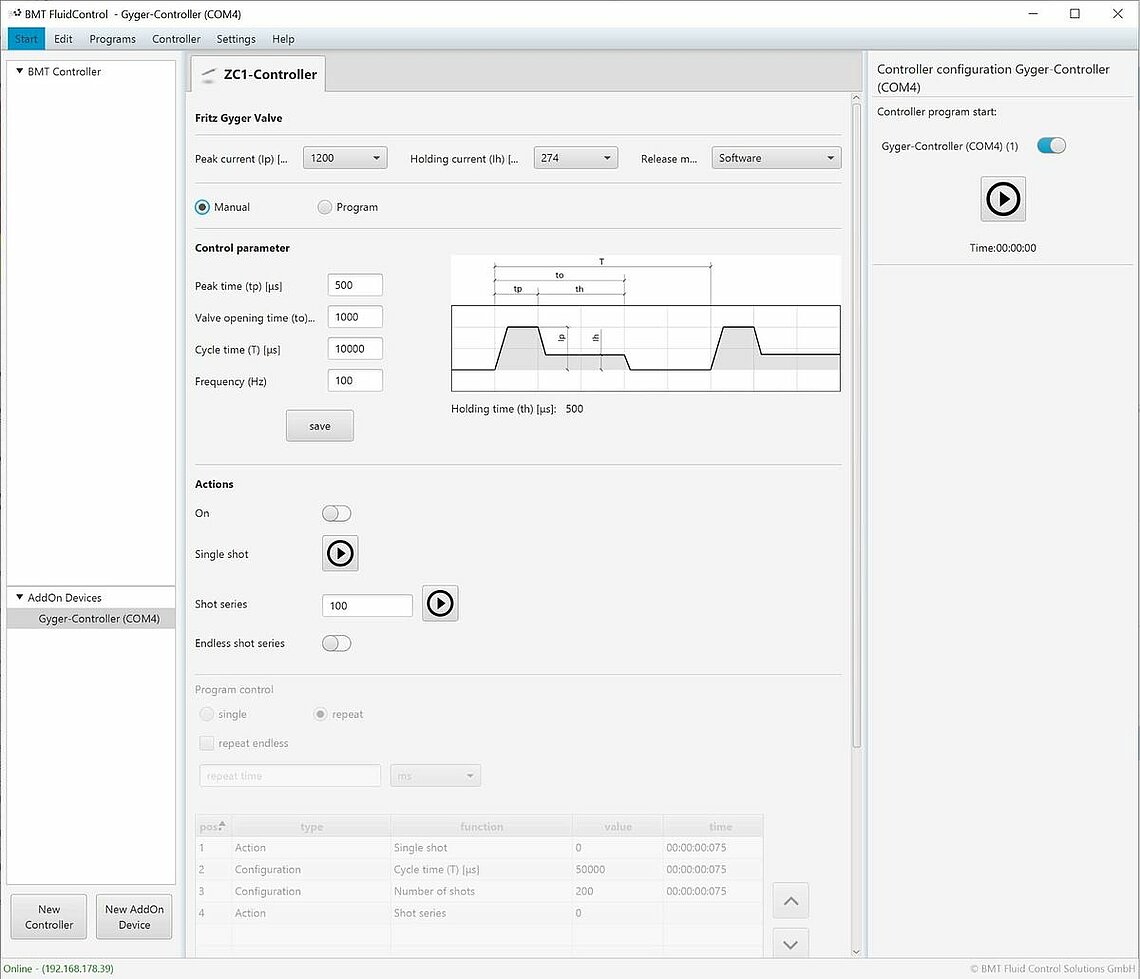This screenshot has width=1140, height=979.
Task: Disable the Gyger-Controller (COM4) (1) toggle
Action: [1051, 146]
